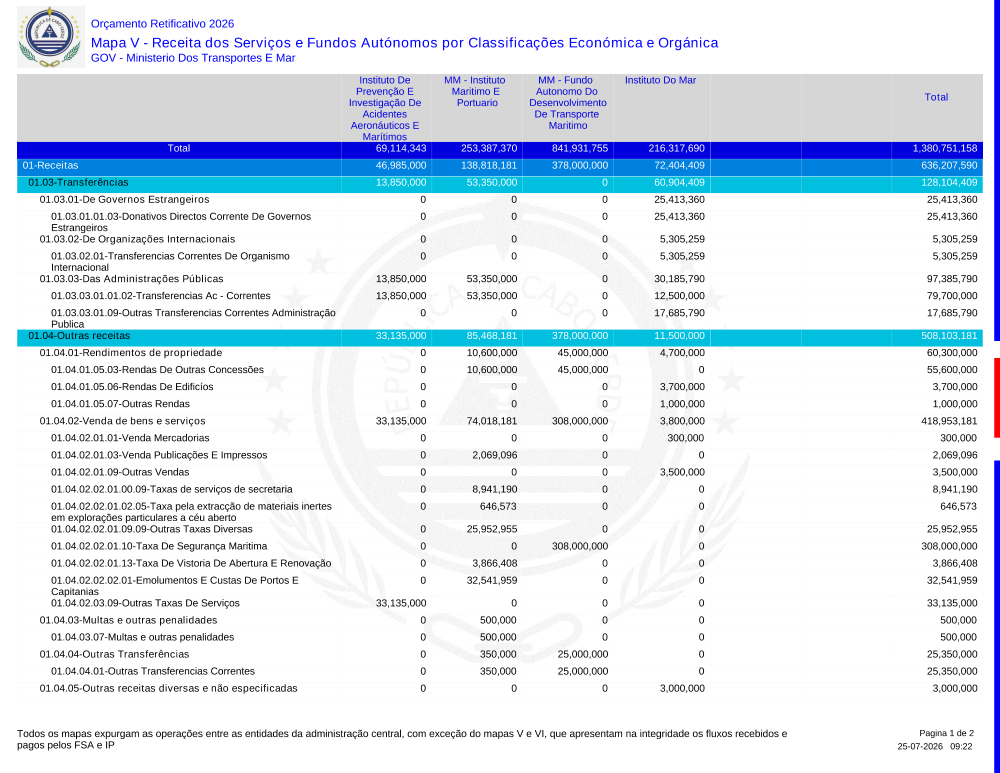The image size is (1000, 773).
Task: Select value 79,700,000 in Transferencias Ac row
Action: [x=952, y=296]
